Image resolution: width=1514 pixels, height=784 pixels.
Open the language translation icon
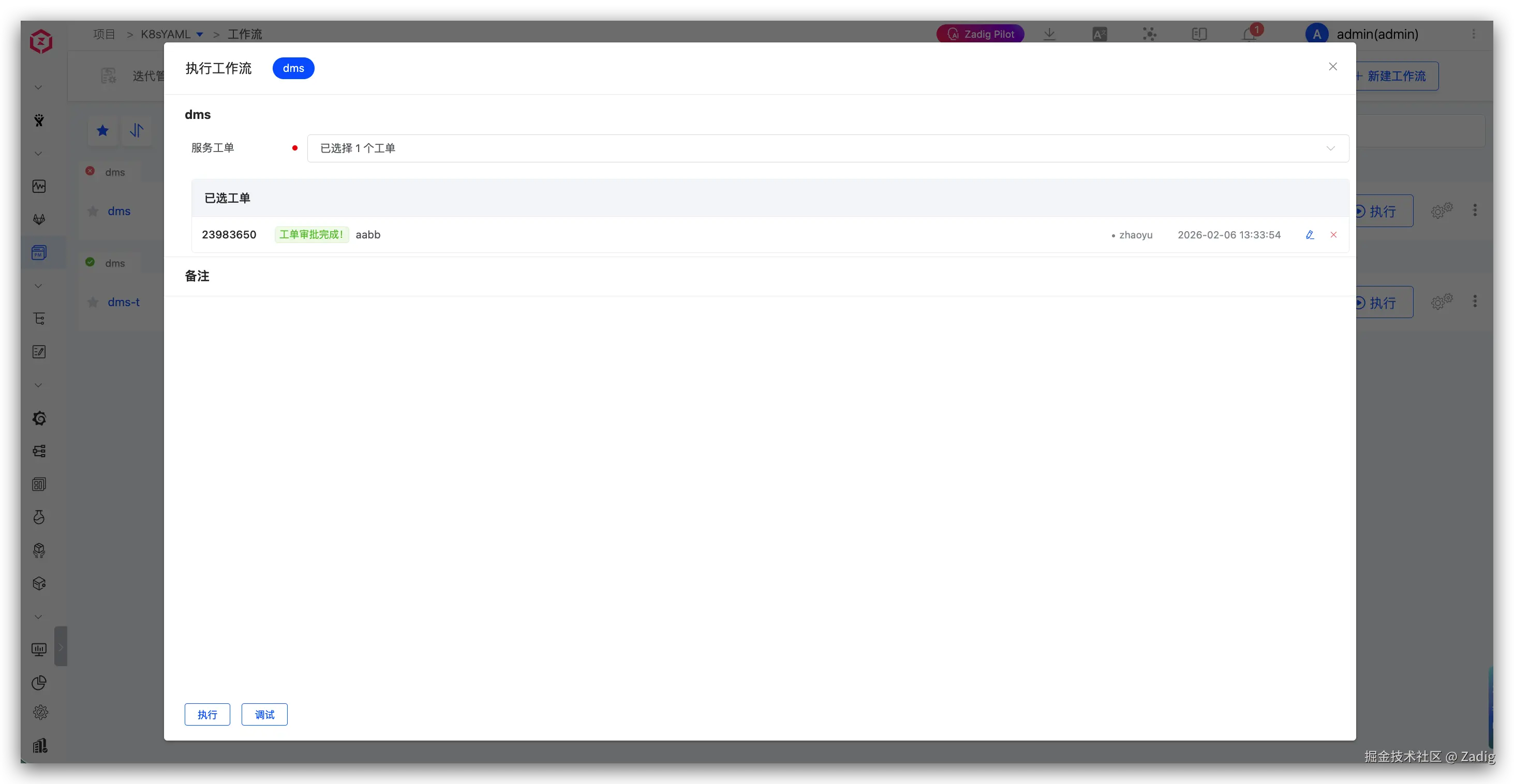coord(1100,34)
